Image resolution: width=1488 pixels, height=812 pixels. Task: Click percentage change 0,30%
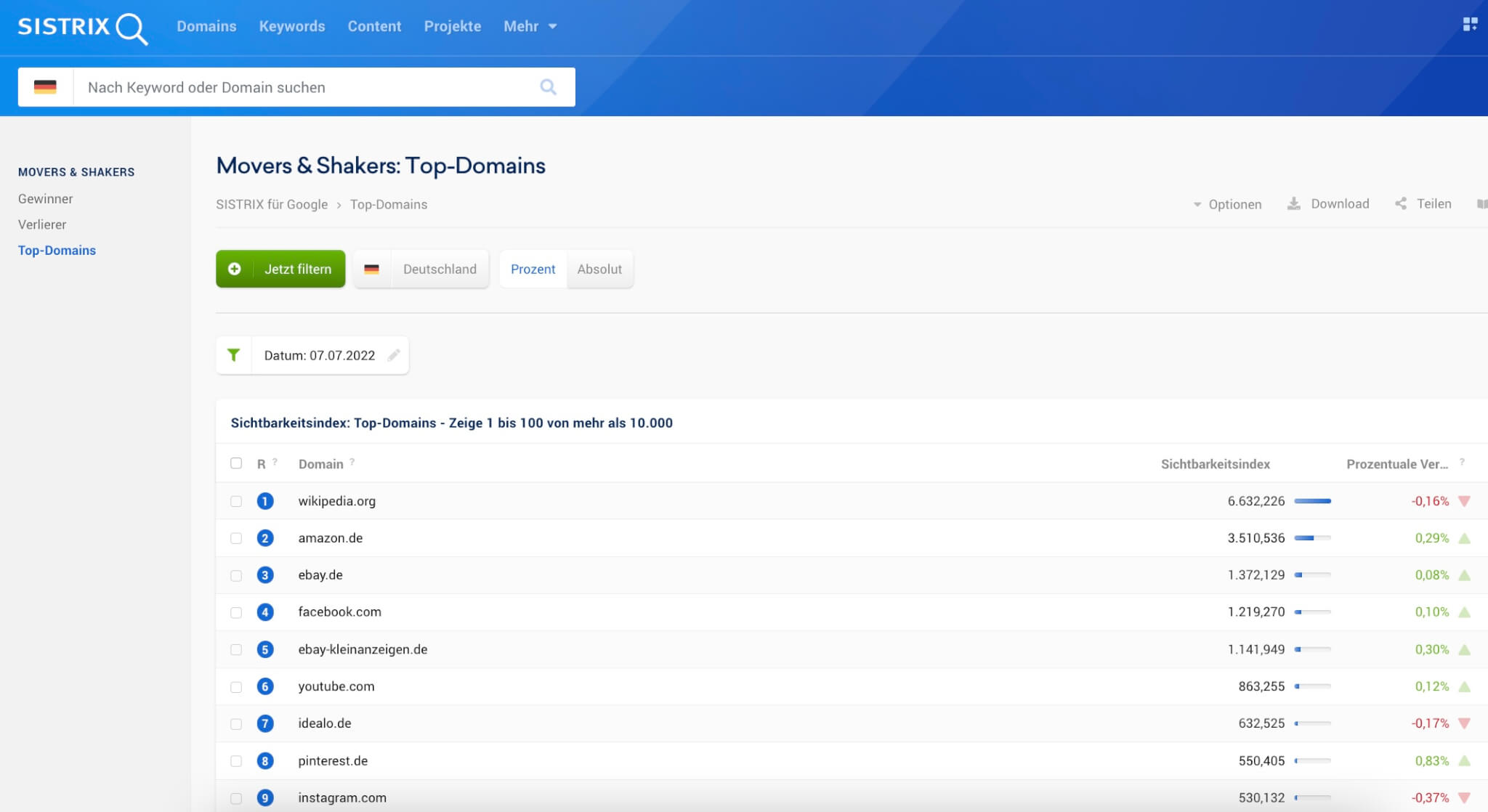pos(1431,649)
